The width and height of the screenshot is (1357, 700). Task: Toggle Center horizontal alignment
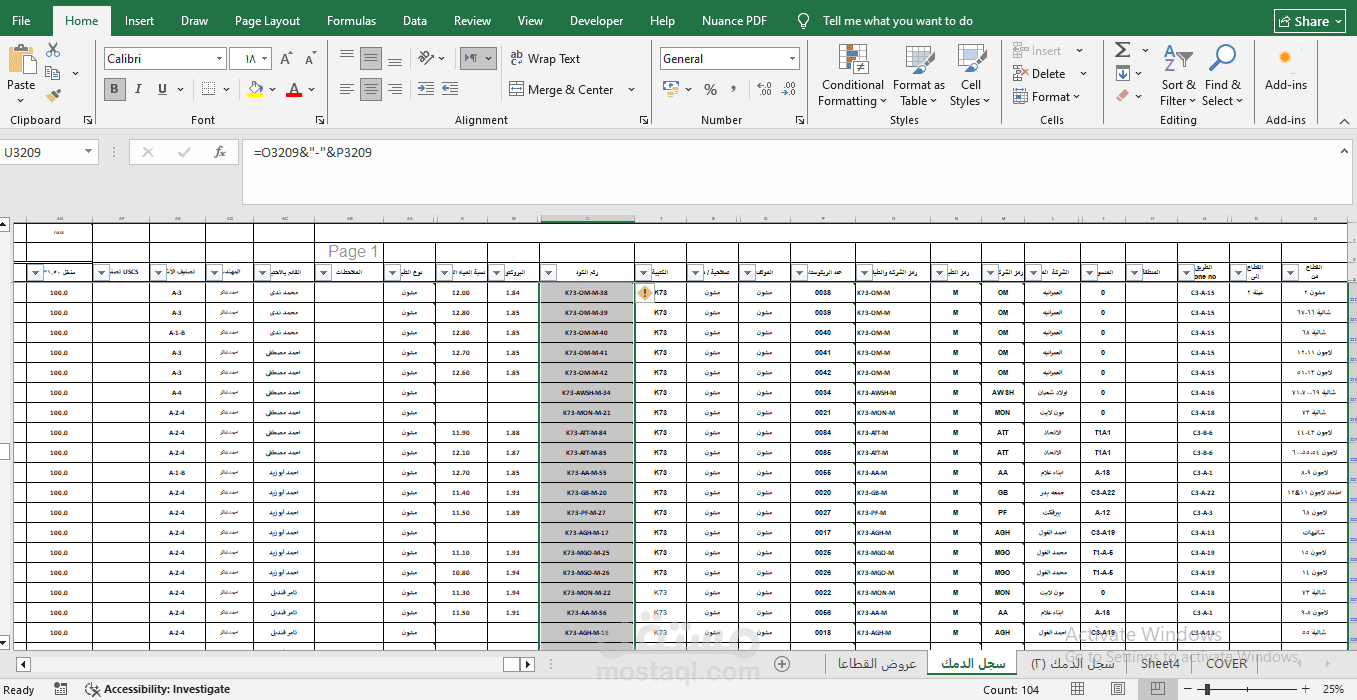[x=371, y=90]
